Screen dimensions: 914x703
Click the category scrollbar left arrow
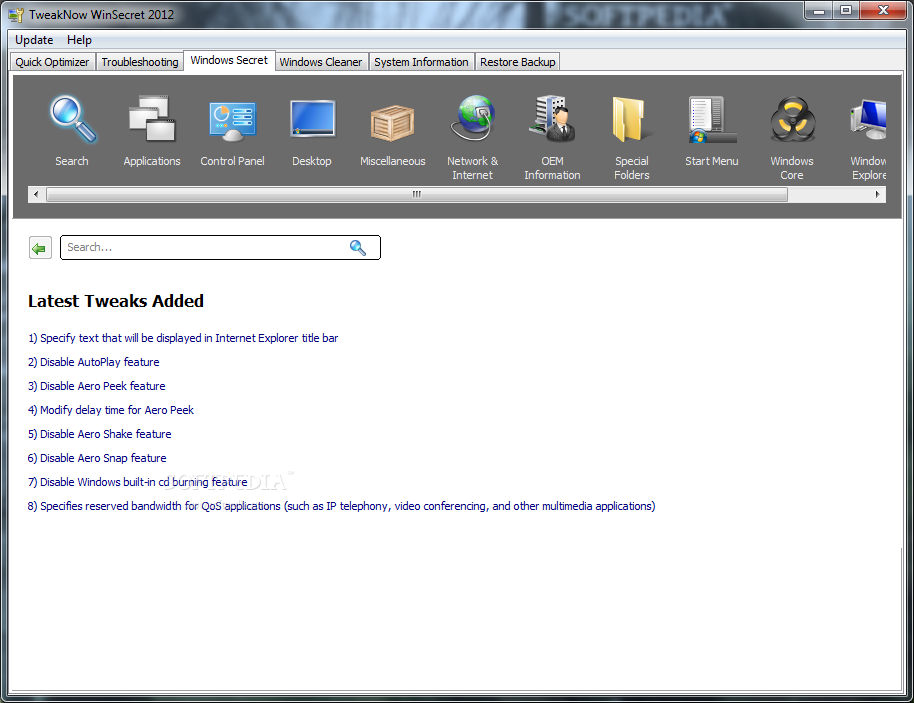(x=36, y=195)
